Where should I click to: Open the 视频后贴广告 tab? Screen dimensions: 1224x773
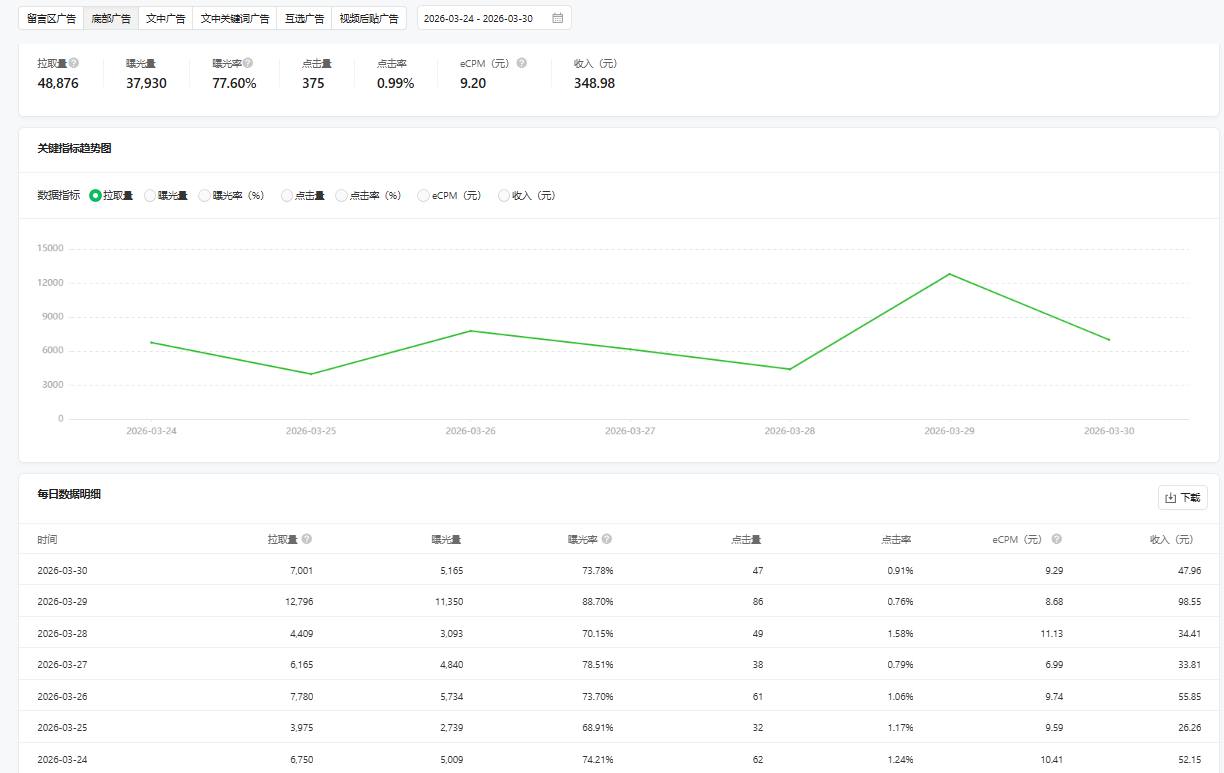pos(368,18)
